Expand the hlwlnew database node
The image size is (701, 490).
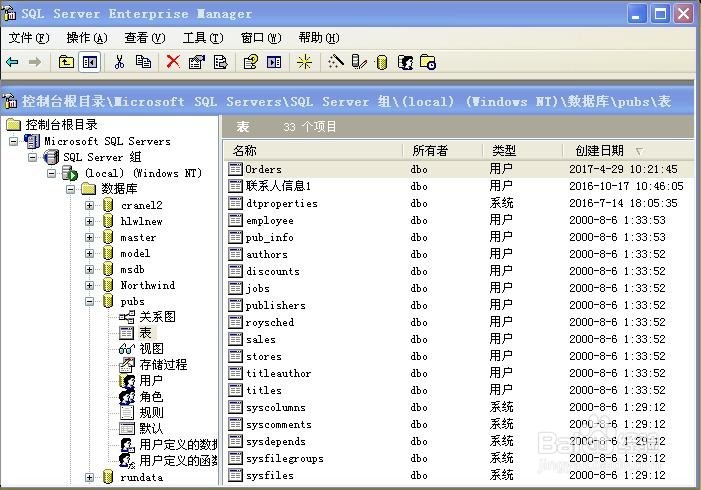click(x=89, y=221)
